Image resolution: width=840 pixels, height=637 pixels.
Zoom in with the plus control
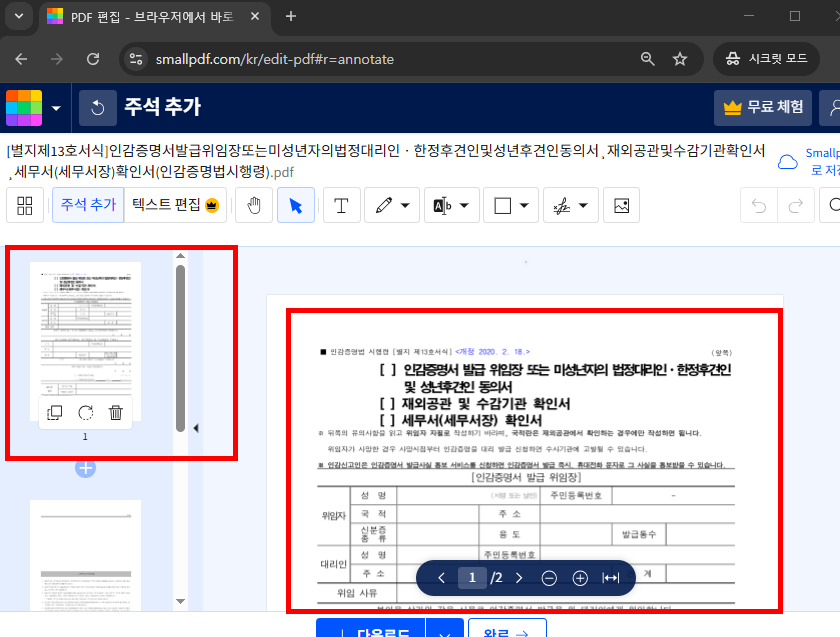pyautogui.click(x=580, y=577)
